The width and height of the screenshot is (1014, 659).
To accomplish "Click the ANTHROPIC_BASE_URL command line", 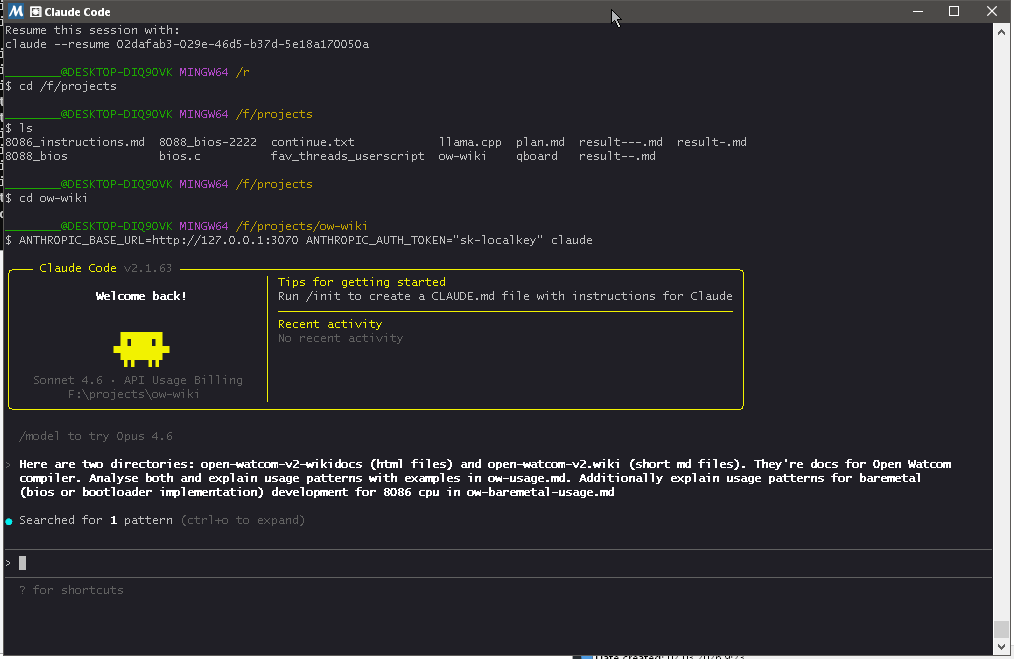I will 305,240.
